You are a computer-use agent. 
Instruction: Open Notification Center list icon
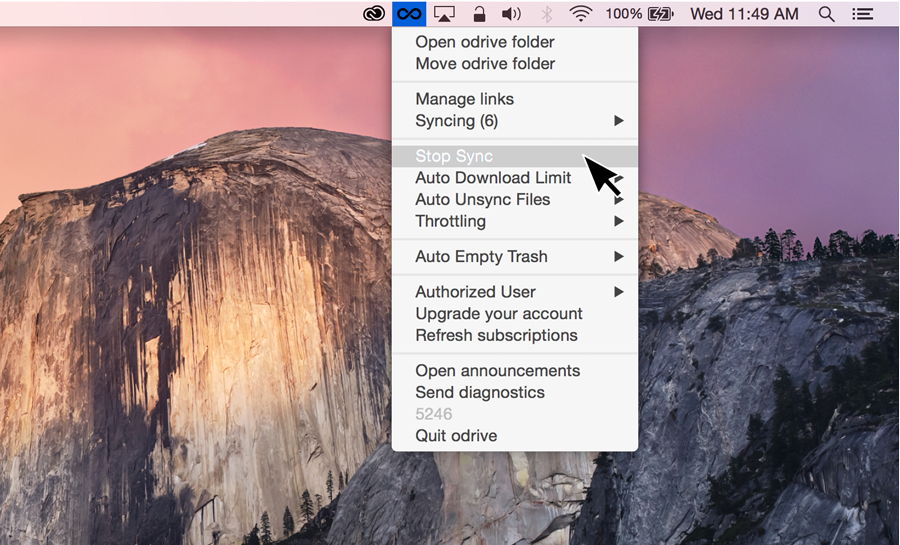[x=862, y=14]
